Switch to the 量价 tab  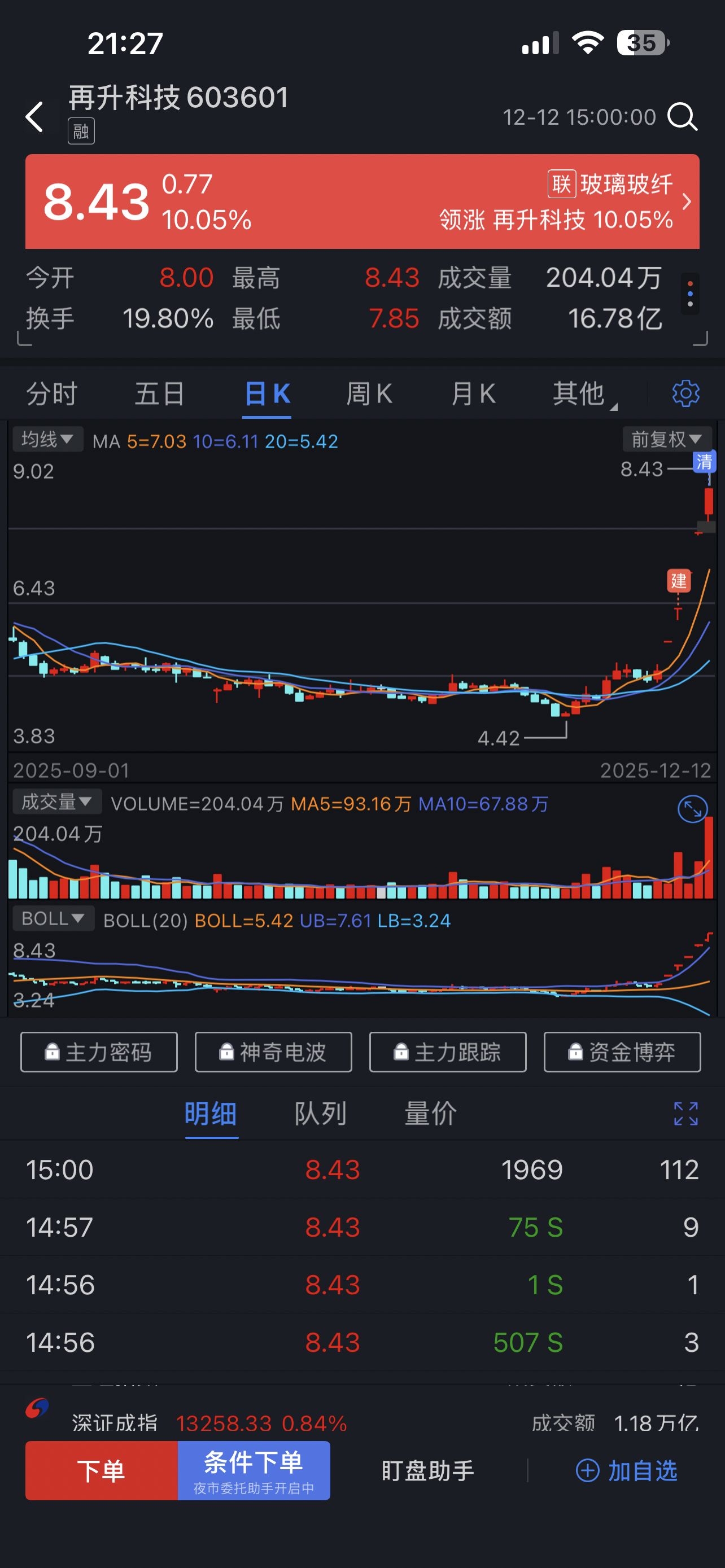click(x=430, y=1113)
